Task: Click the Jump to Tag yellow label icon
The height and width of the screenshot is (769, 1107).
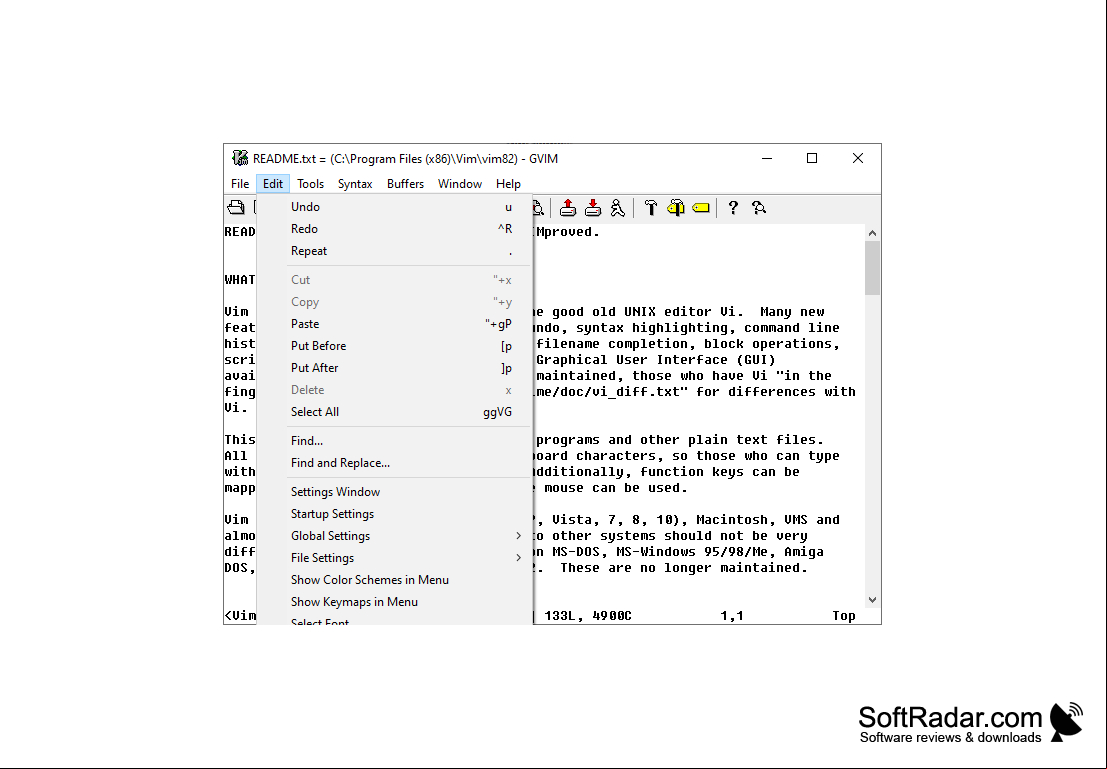Action: click(701, 208)
